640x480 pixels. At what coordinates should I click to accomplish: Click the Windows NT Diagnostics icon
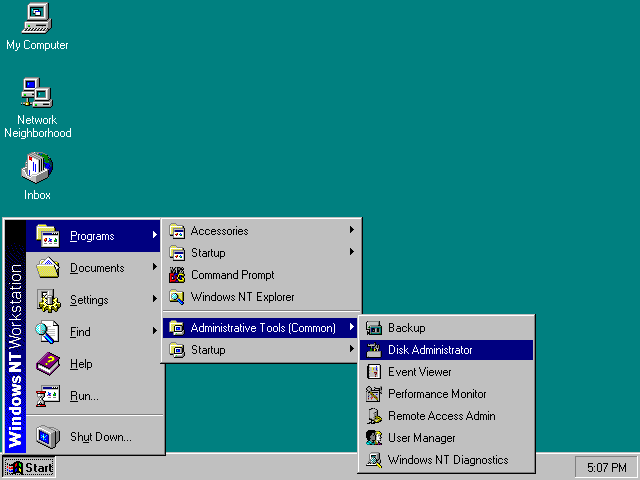(374, 460)
